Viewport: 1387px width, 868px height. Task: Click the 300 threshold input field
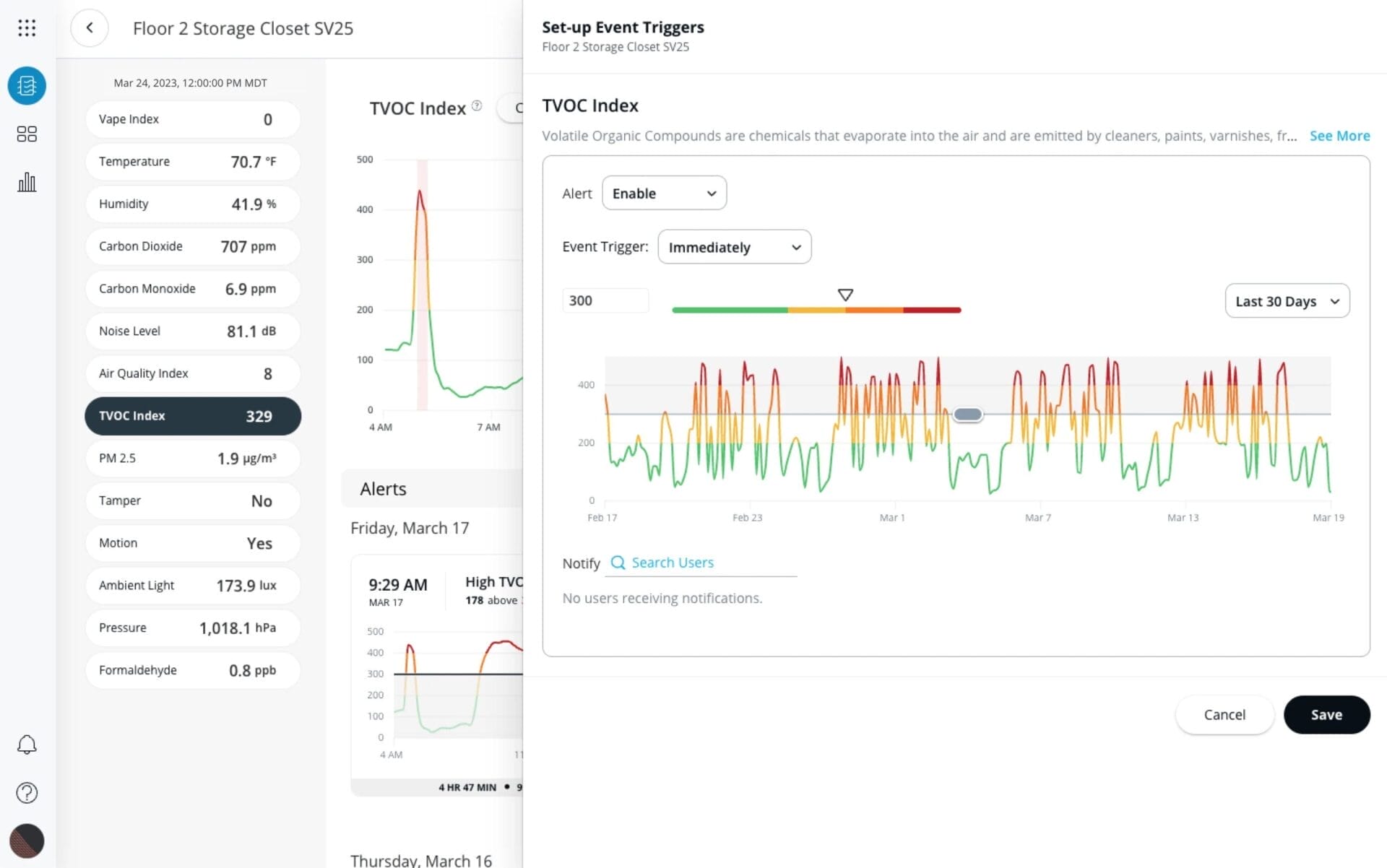pyautogui.click(x=605, y=300)
